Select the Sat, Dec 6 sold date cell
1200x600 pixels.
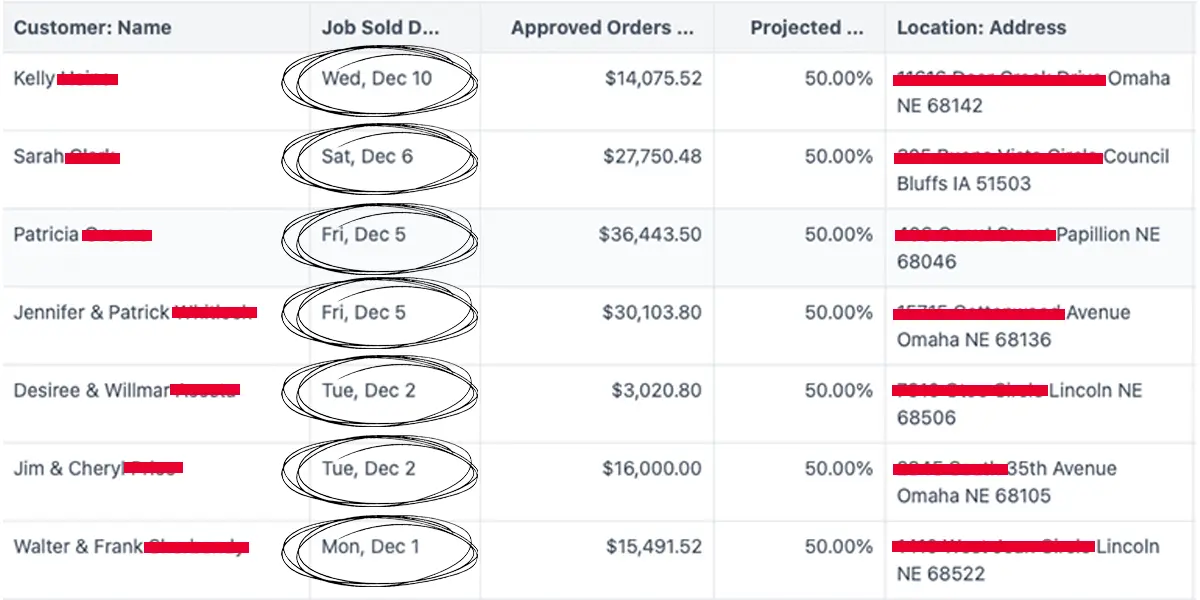pos(367,157)
